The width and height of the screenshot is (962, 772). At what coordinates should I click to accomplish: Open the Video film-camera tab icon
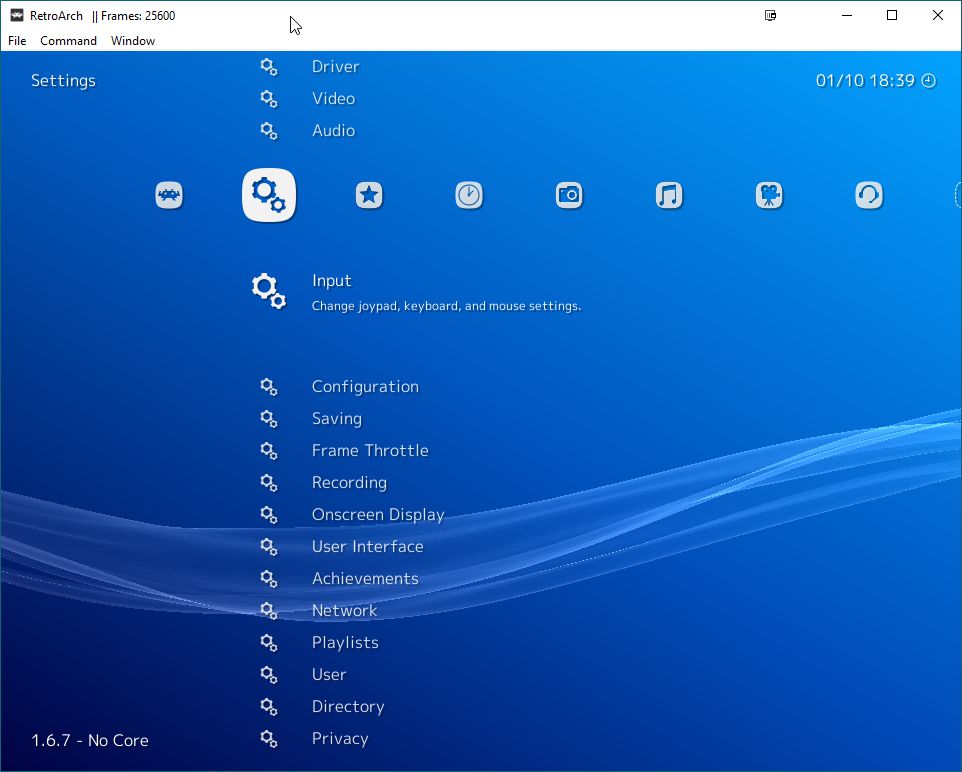click(x=768, y=195)
